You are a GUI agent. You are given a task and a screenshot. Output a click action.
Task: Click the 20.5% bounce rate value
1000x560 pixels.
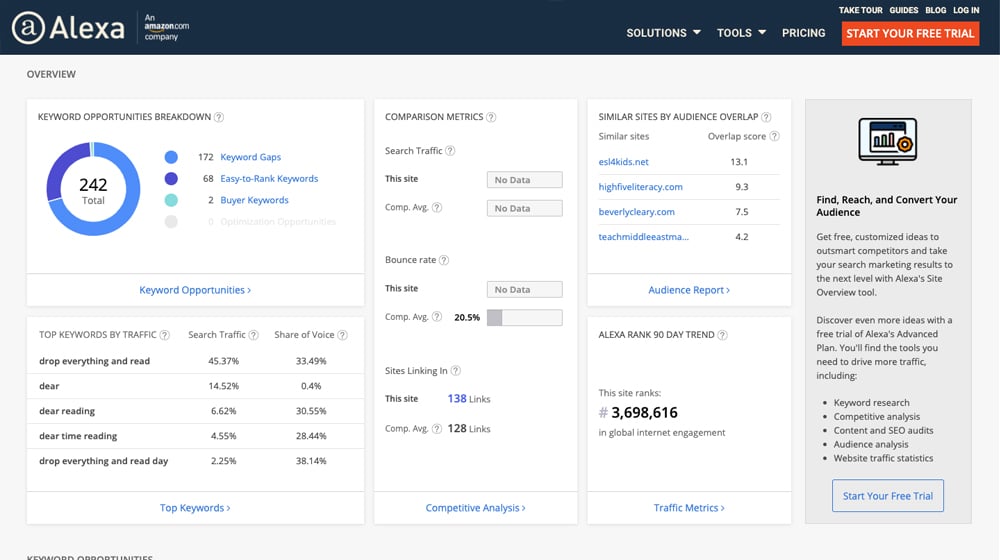click(x=467, y=317)
